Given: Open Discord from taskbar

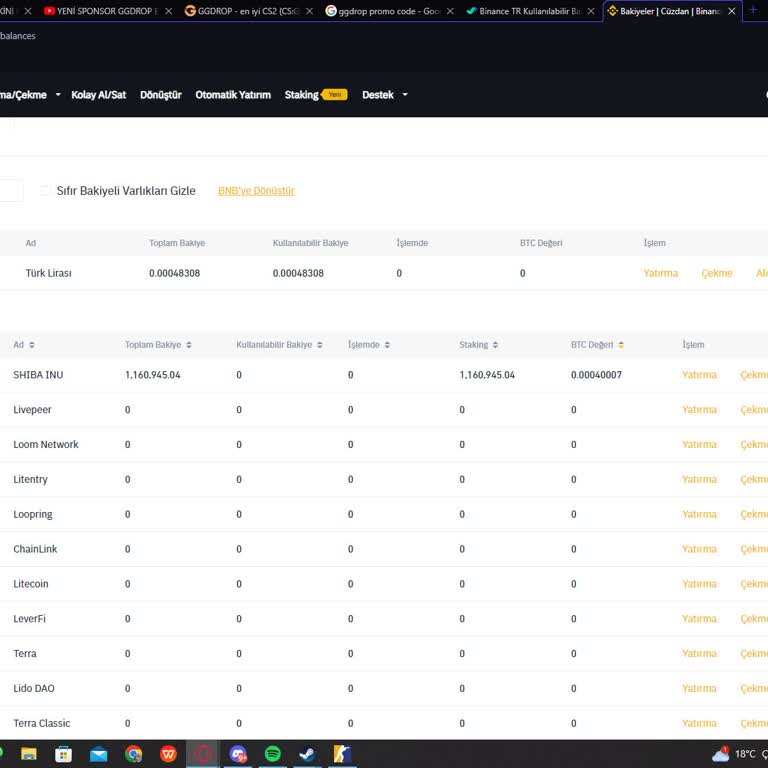Looking at the screenshot, I should 238,754.
